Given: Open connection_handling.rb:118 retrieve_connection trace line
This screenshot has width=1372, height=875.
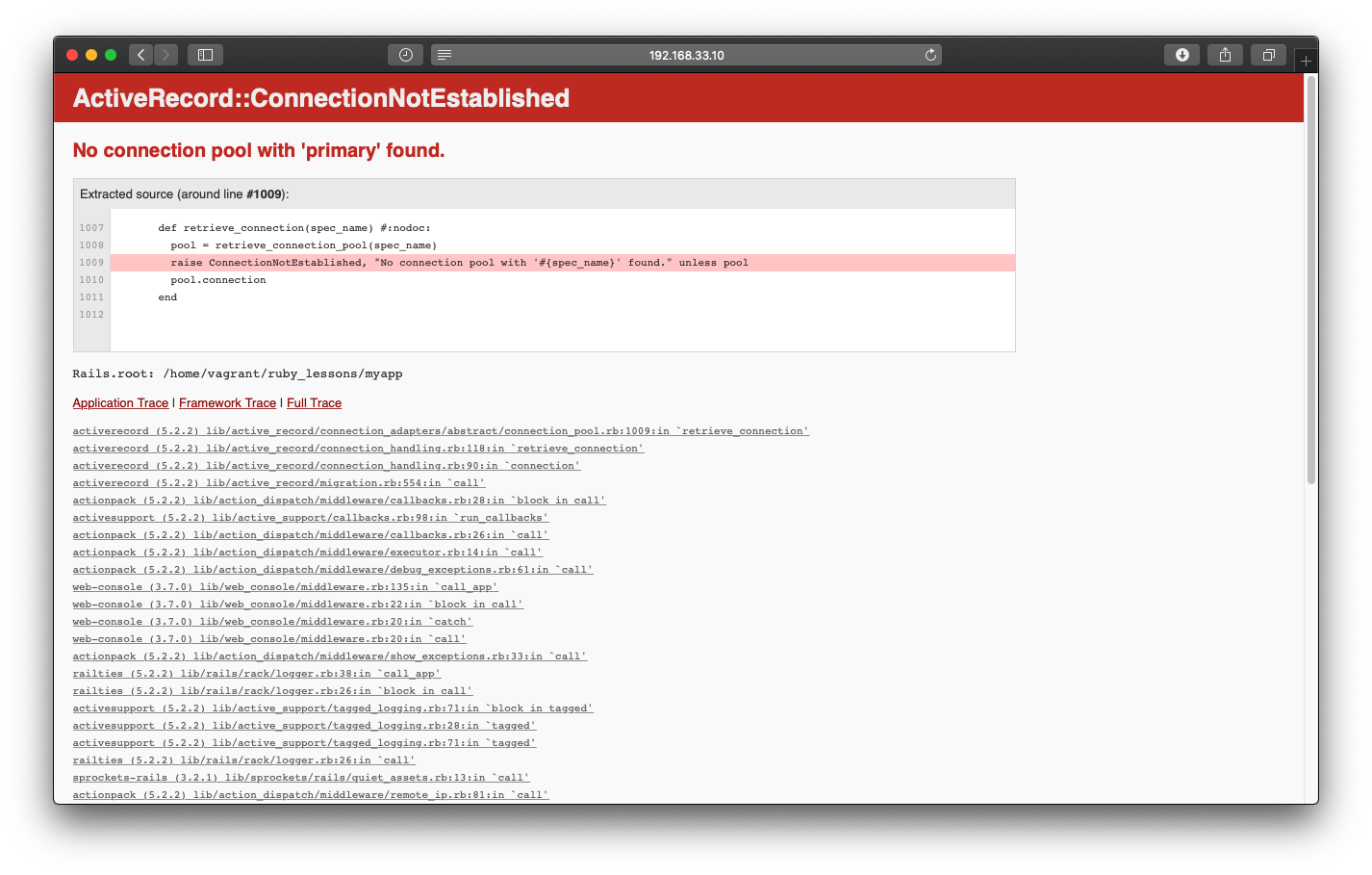Looking at the screenshot, I should (358, 449).
